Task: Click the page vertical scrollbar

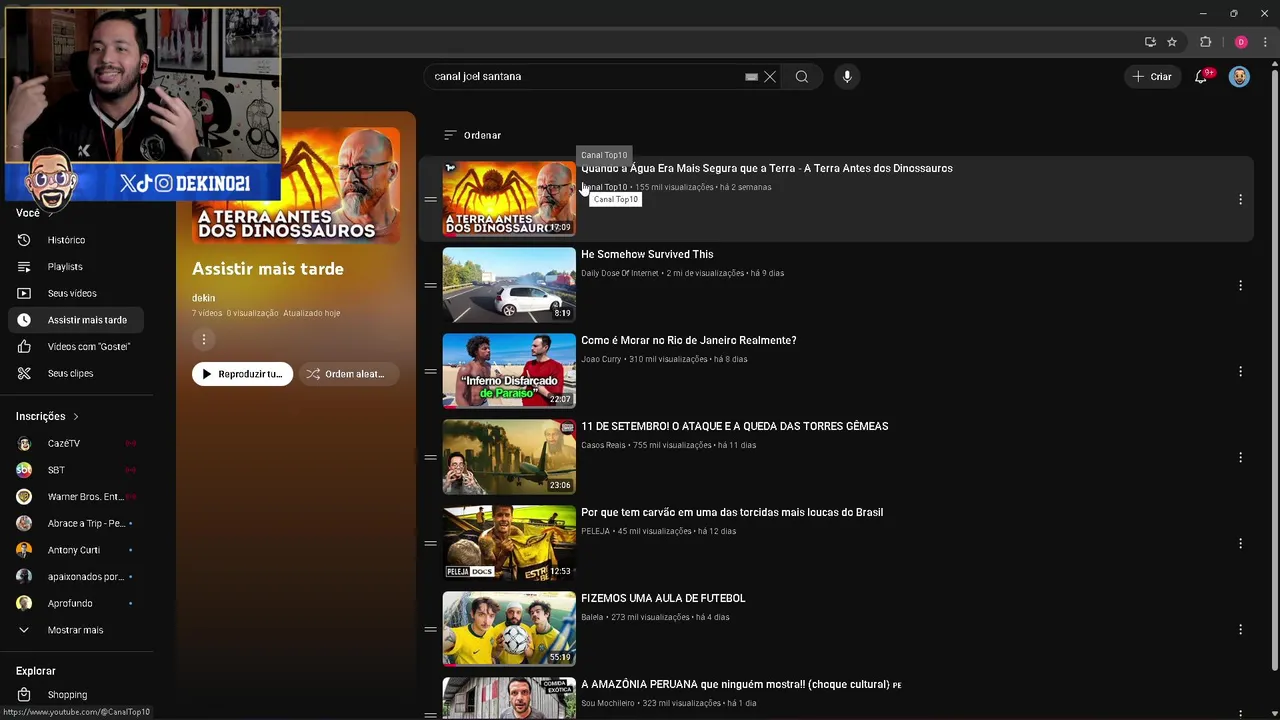Action: tap(1274, 370)
